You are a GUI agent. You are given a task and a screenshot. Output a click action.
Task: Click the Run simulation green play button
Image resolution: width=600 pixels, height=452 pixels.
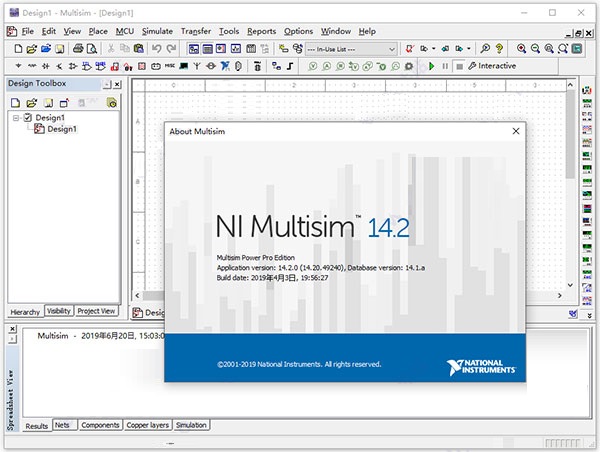click(x=431, y=66)
